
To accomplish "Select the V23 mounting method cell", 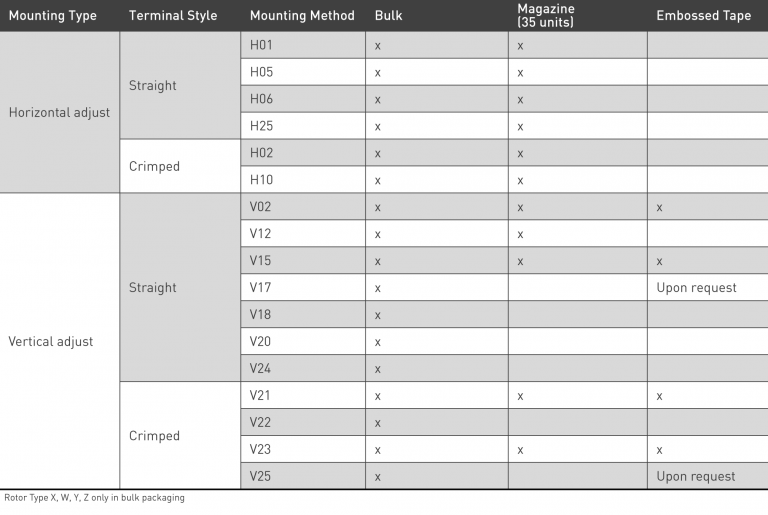I will (x=261, y=450).
